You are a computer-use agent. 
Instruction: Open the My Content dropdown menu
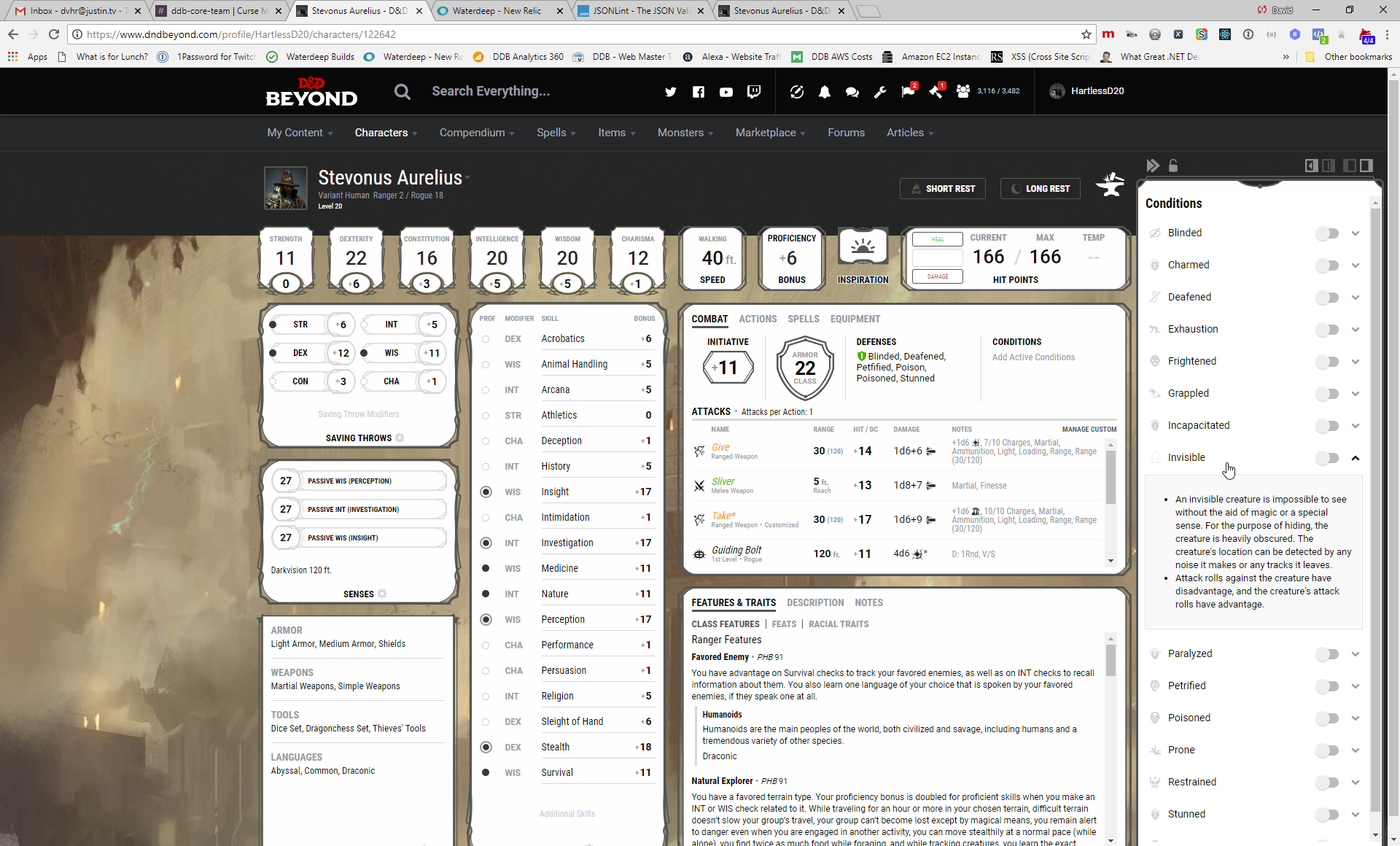point(300,133)
